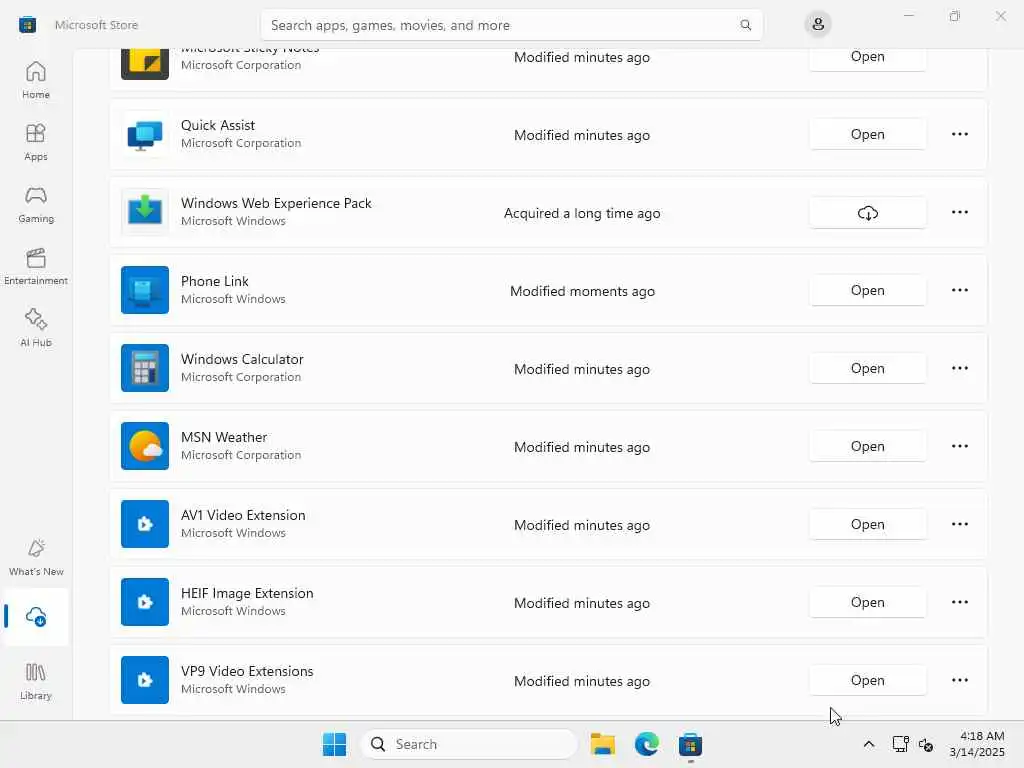Image resolution: width=1024 pixels, height=768 pixels.
Task: Click the Windows Web Experience Pack title
Action: pyautogui.click(x=276, y=203)
